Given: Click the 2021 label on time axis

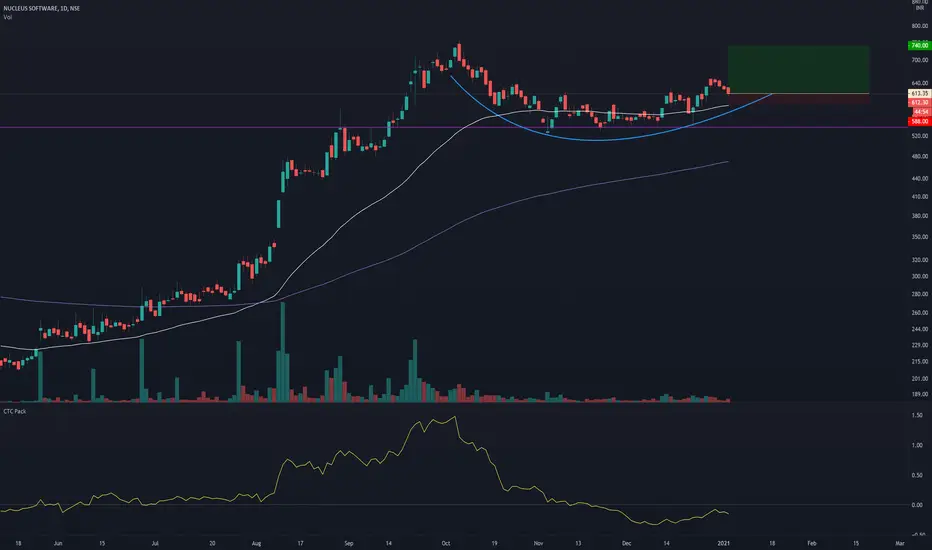Looking at the screenshot, I should pyautogui.click(x=723, y=543).
